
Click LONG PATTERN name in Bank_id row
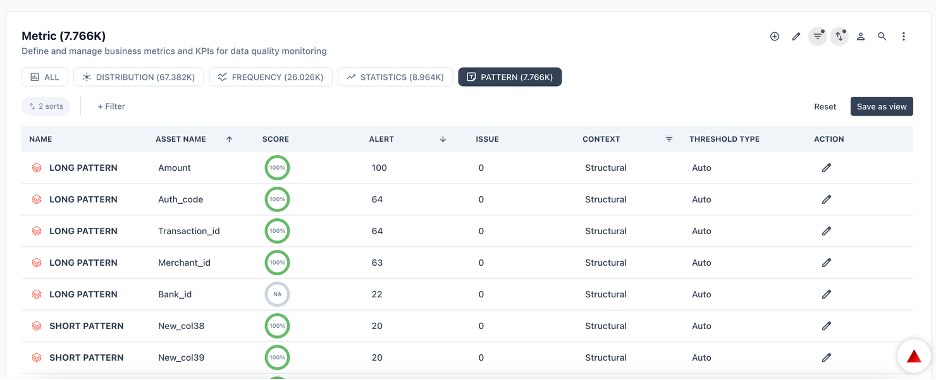click(x=84, y=294)
